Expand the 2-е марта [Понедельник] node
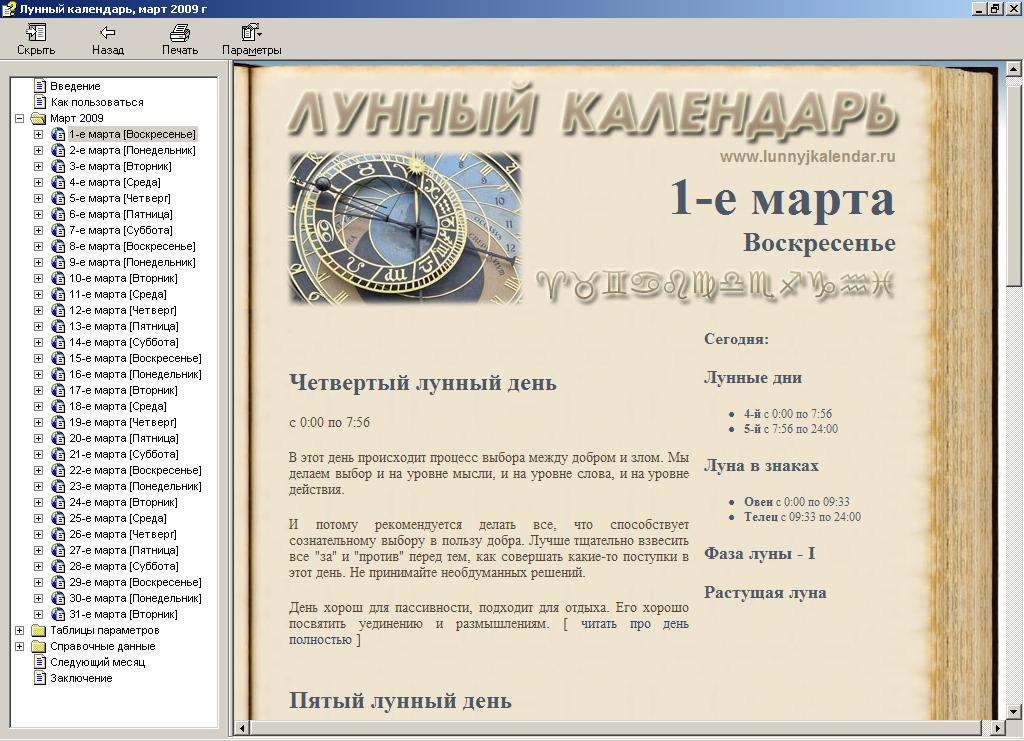Image resolution: width=1024 pixels, height=741 pixels. (39, 150)
